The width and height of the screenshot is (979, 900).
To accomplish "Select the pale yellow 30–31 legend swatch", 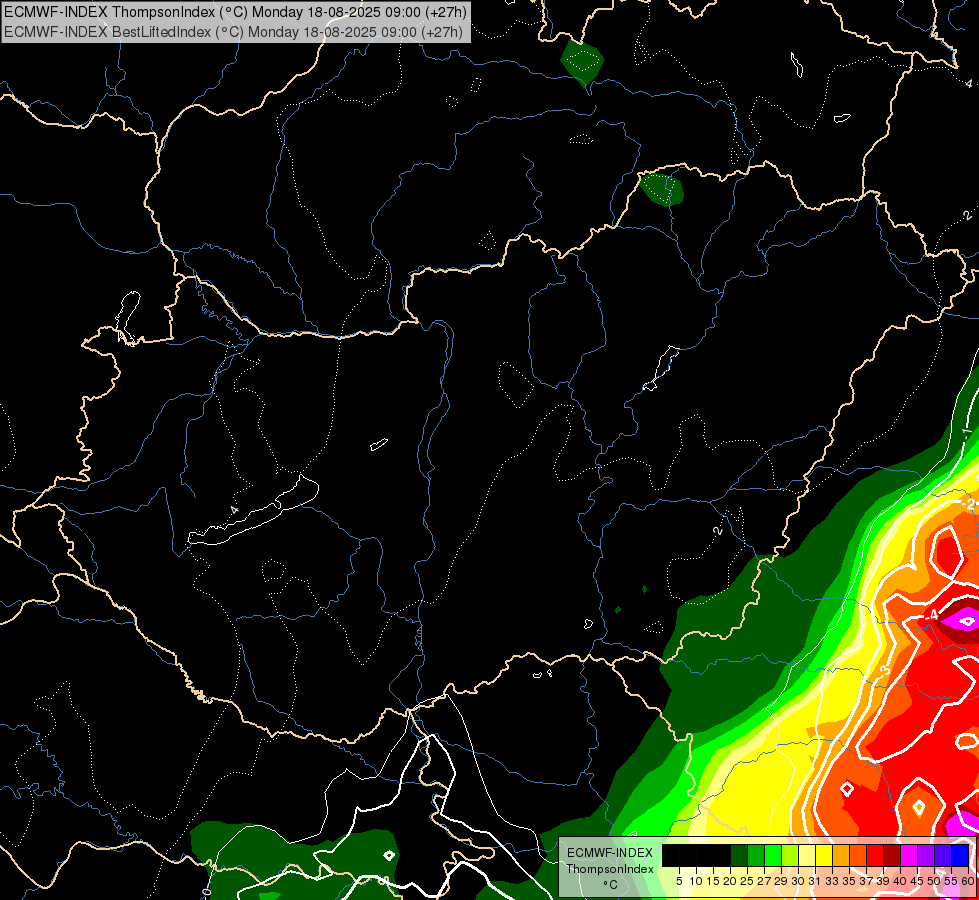I will [807, 856].
